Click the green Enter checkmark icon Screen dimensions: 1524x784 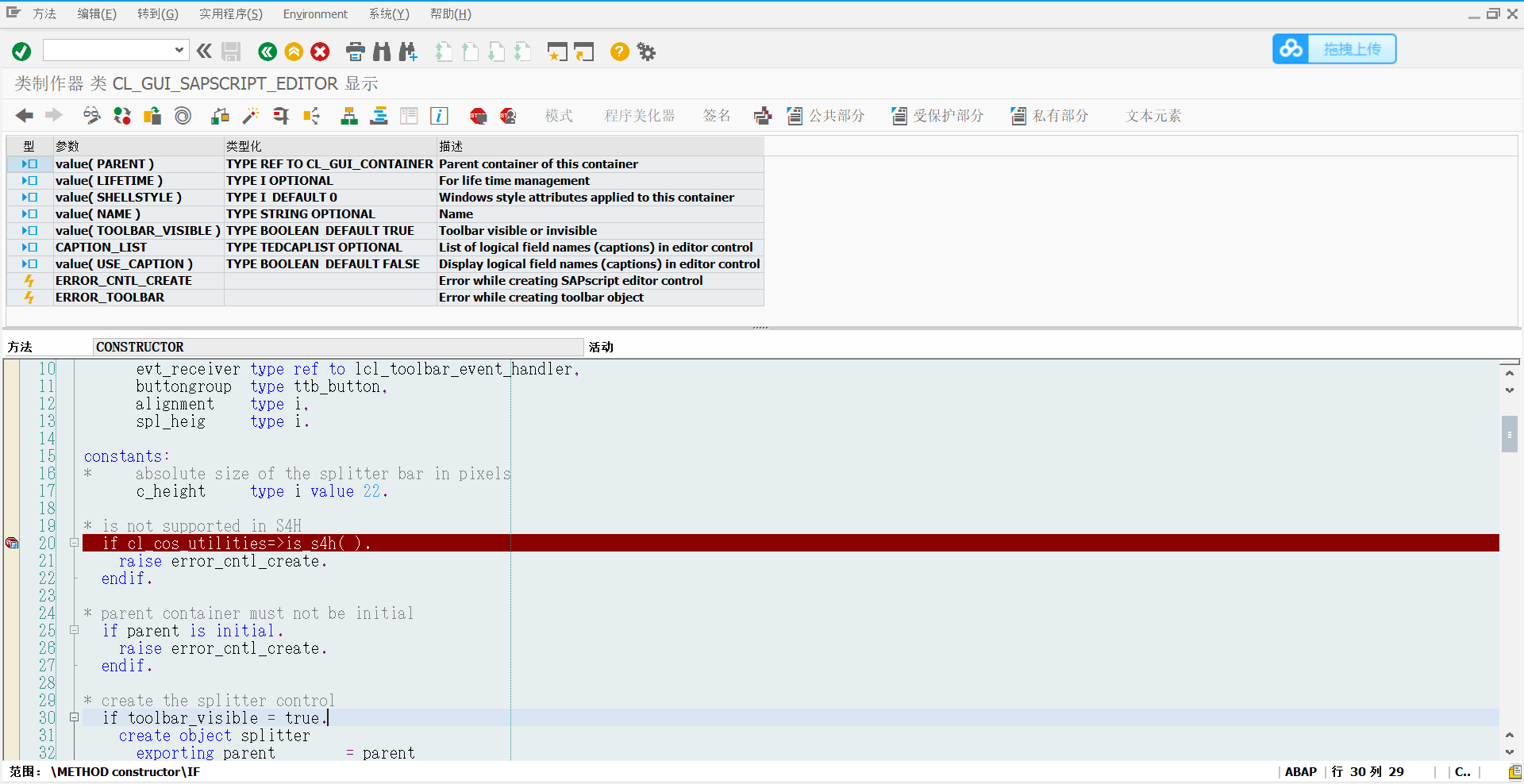click(x=21, y=52)
